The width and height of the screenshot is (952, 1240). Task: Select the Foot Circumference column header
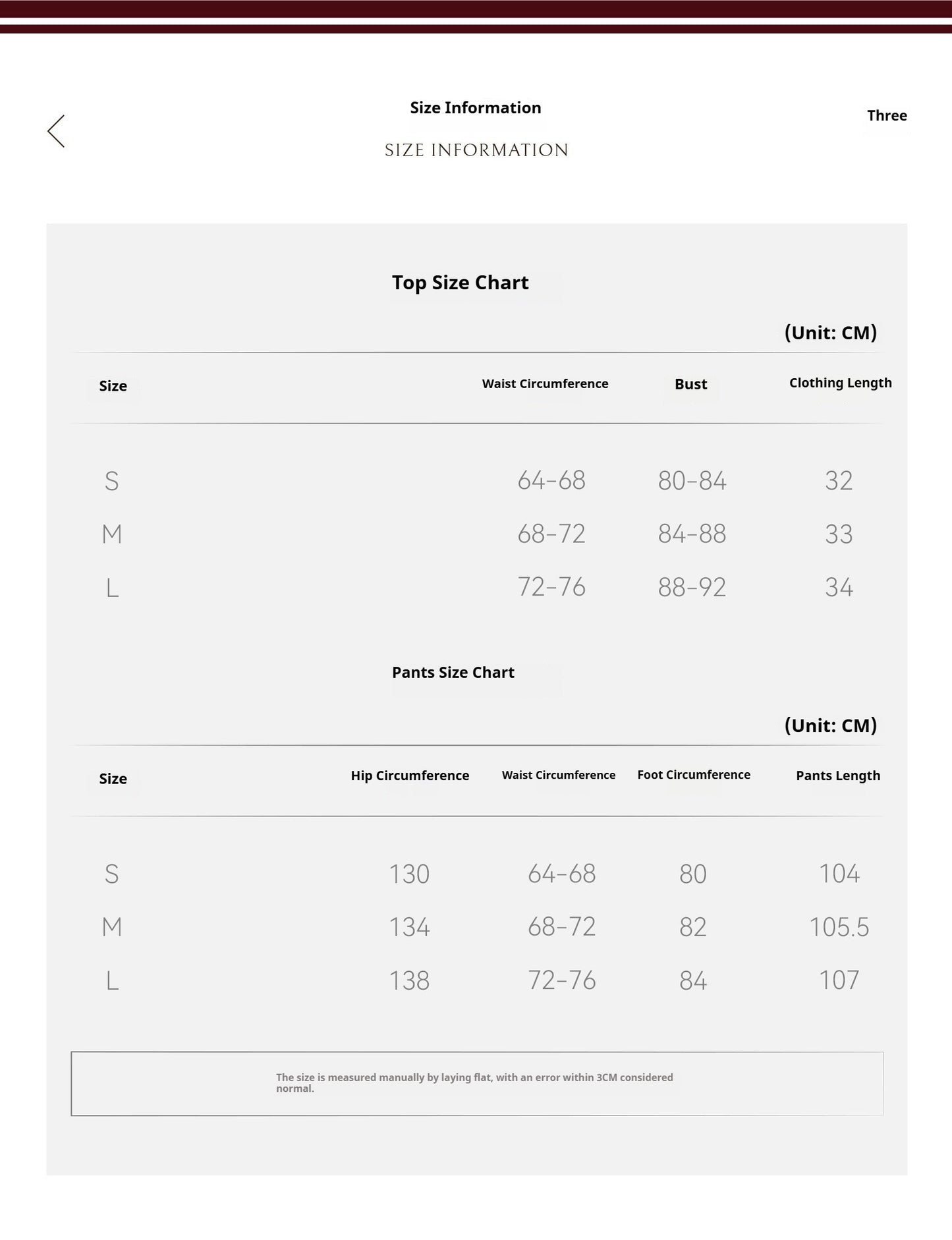694,775
